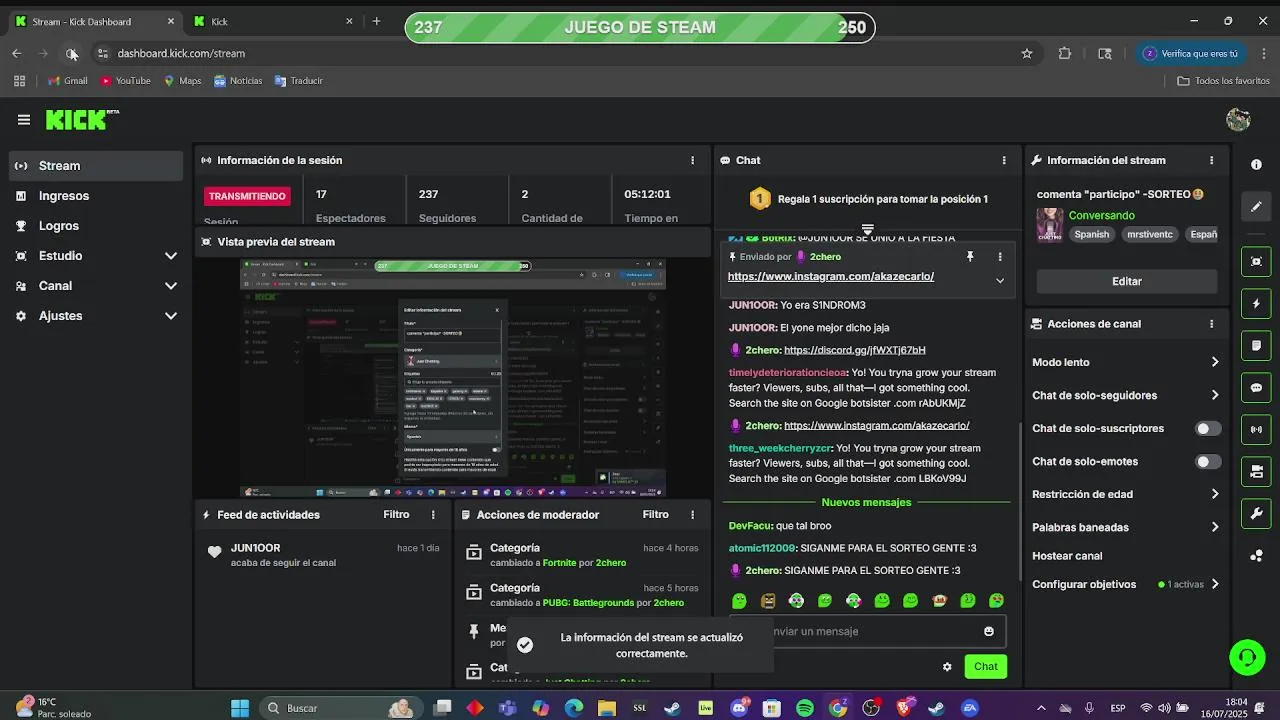
Task: Open Windows Start menu
Action: click(240, 708)
